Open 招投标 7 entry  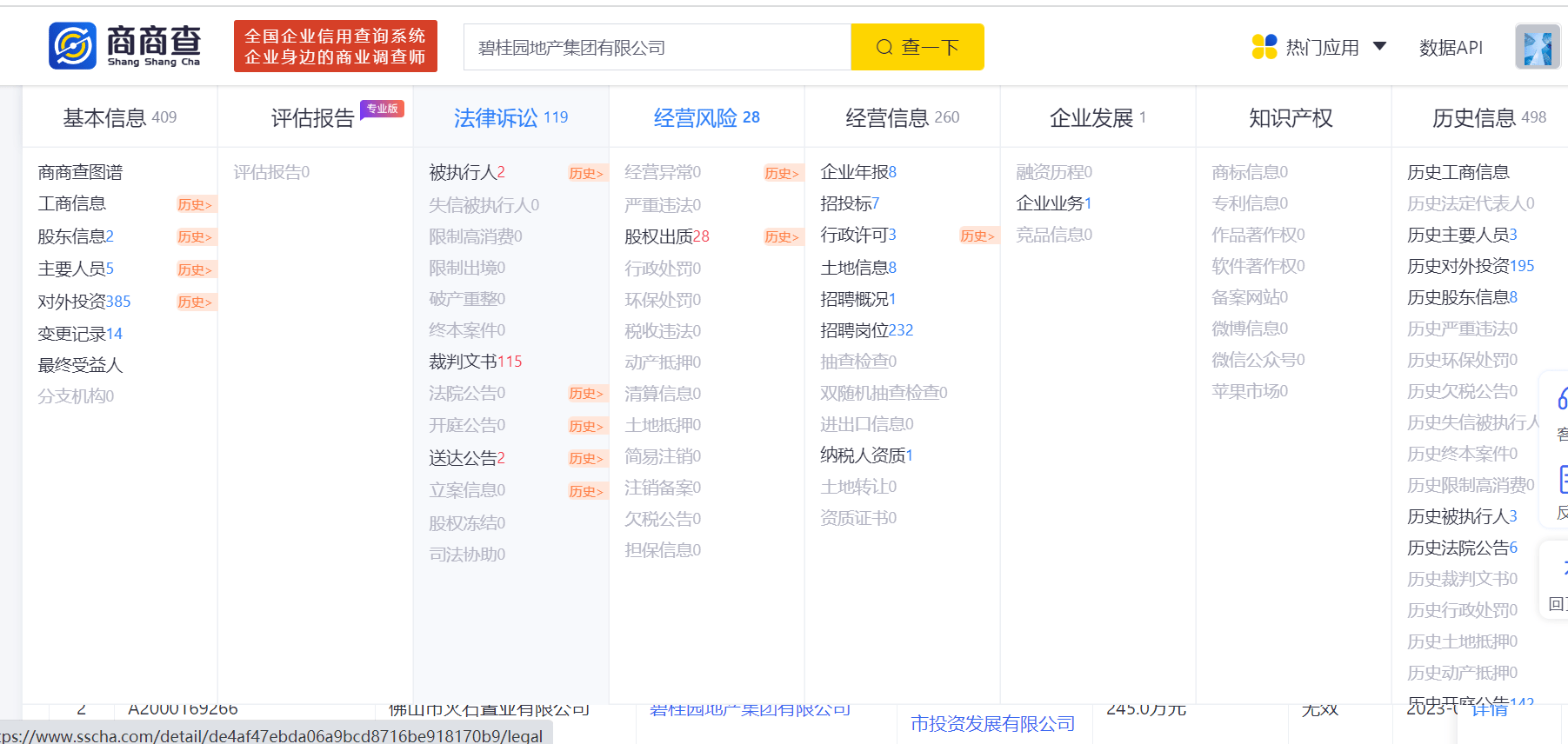[x=850, y=203]
